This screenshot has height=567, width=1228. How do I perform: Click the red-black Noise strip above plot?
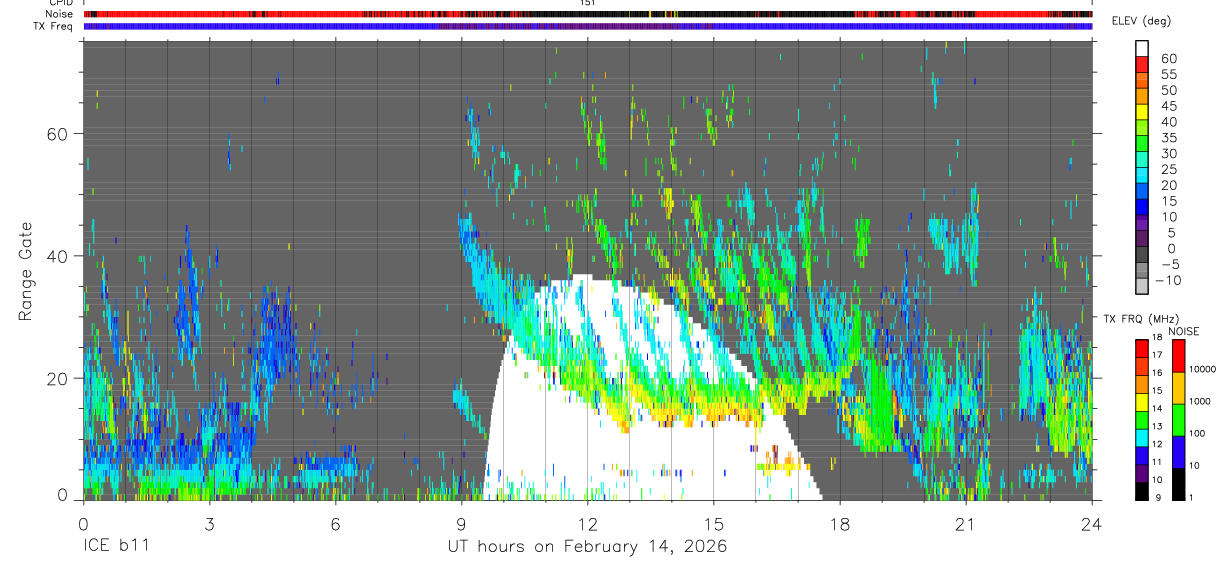pos(587,14)
